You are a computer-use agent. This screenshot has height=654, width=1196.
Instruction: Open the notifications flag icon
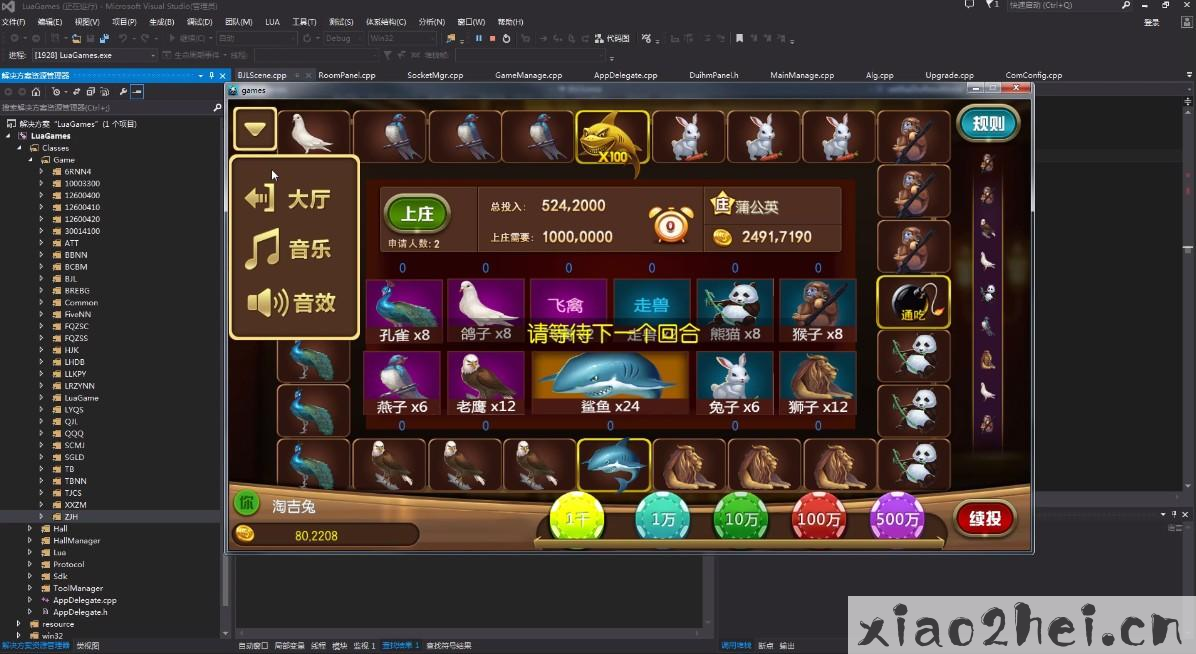[x=992, y=5]
